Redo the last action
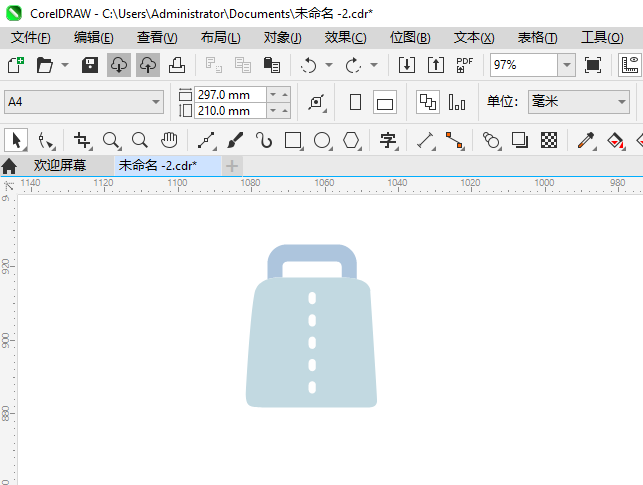The width and height of the screenshot is (643, 485). click(x=353, y=65)
